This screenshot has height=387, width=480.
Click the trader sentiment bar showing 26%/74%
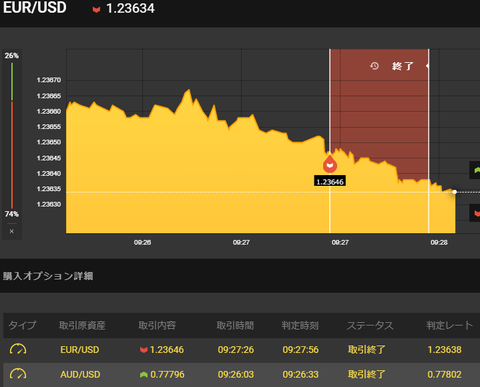tap(12, 135)
